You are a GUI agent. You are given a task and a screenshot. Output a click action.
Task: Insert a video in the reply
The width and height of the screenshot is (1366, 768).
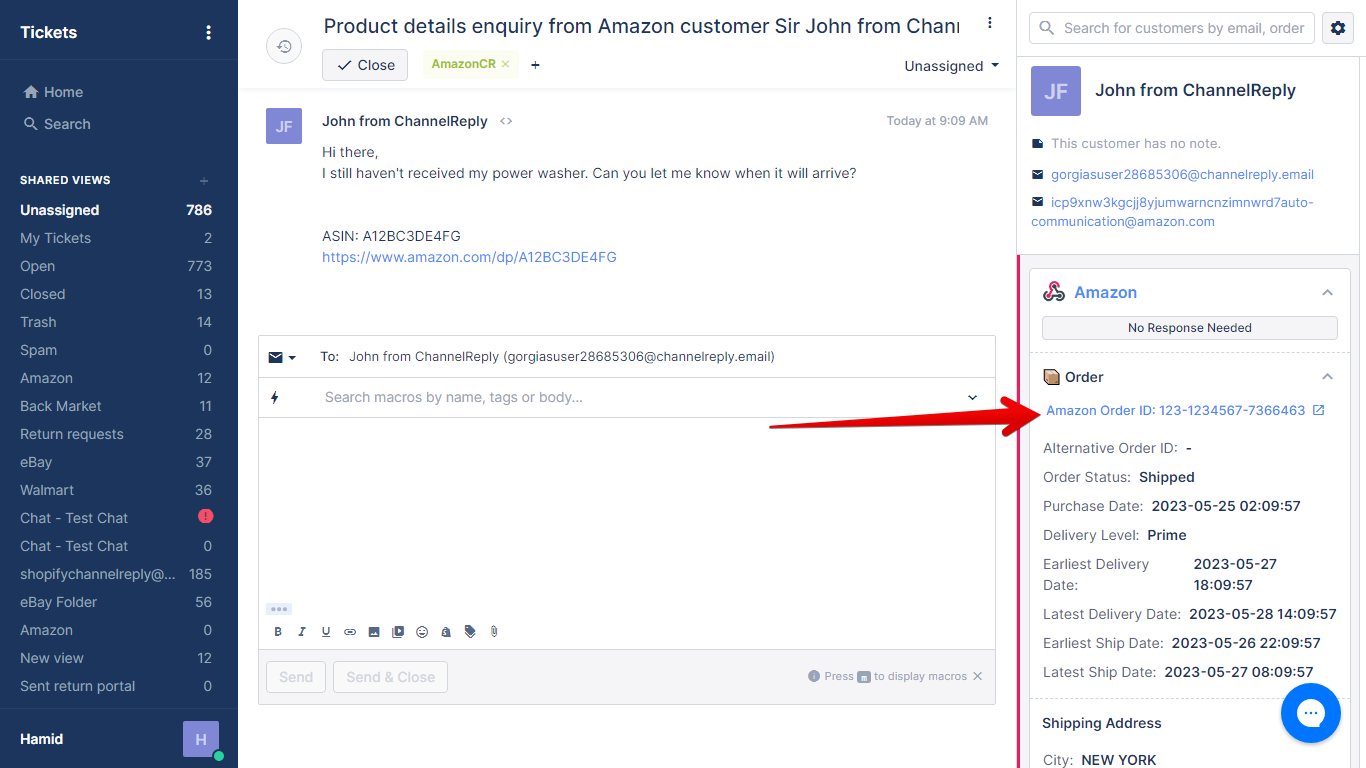pyautogui.click(x=398, y=632)
